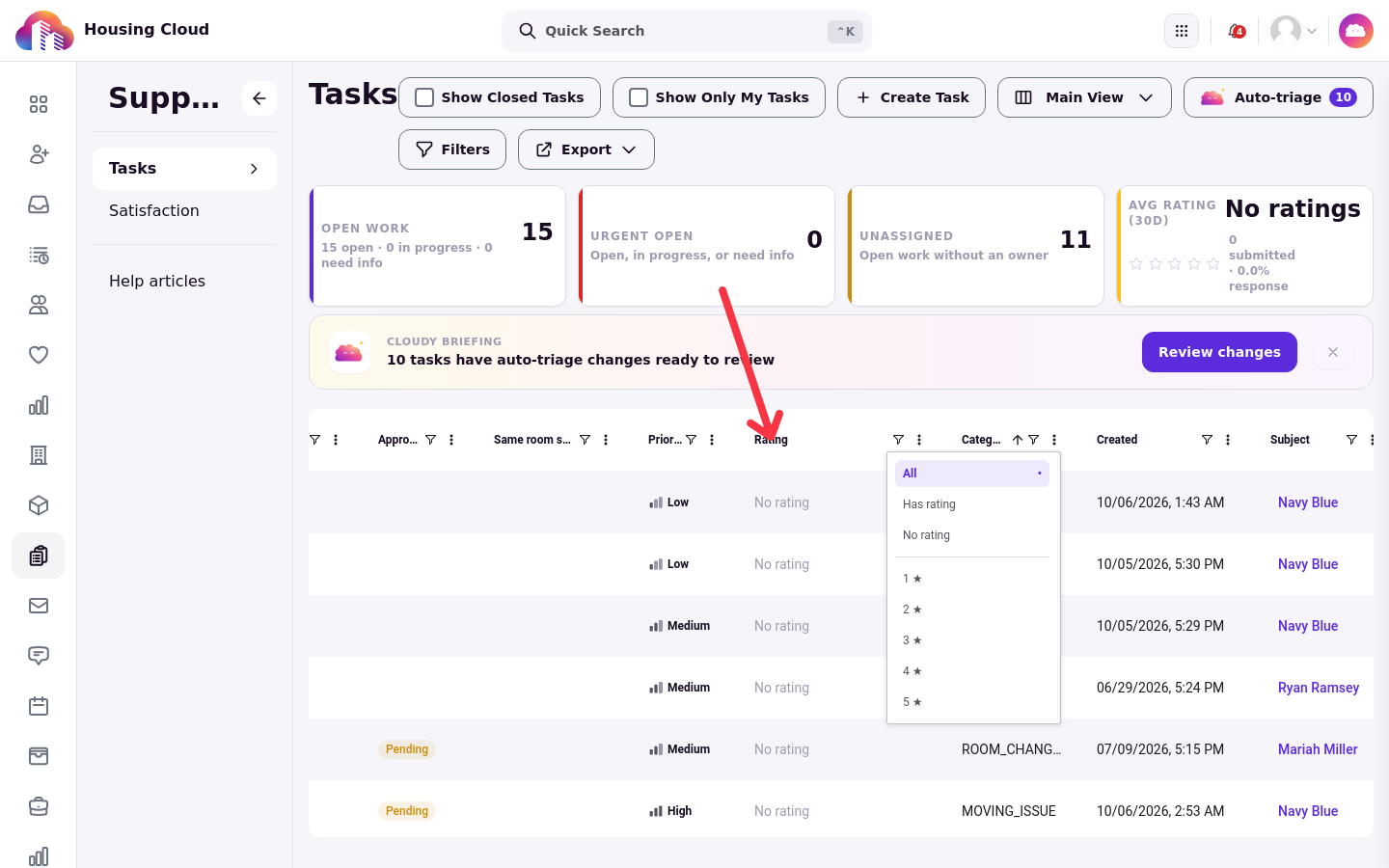Select the heart icon in left sidebar
This screenshot has width=1389, height=868.
(39, 355)
